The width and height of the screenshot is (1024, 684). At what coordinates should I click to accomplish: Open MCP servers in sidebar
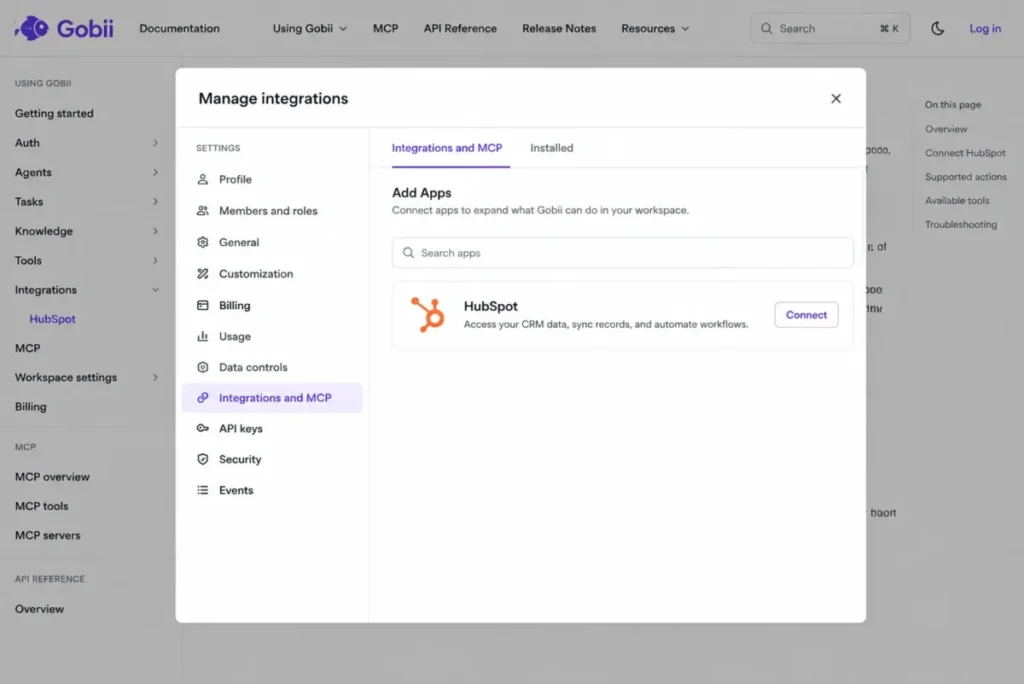point(48,535)
